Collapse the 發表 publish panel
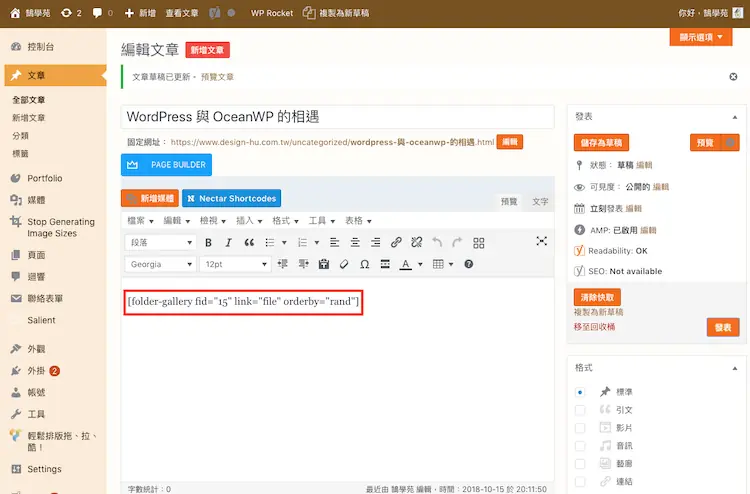 click(735, 117)
